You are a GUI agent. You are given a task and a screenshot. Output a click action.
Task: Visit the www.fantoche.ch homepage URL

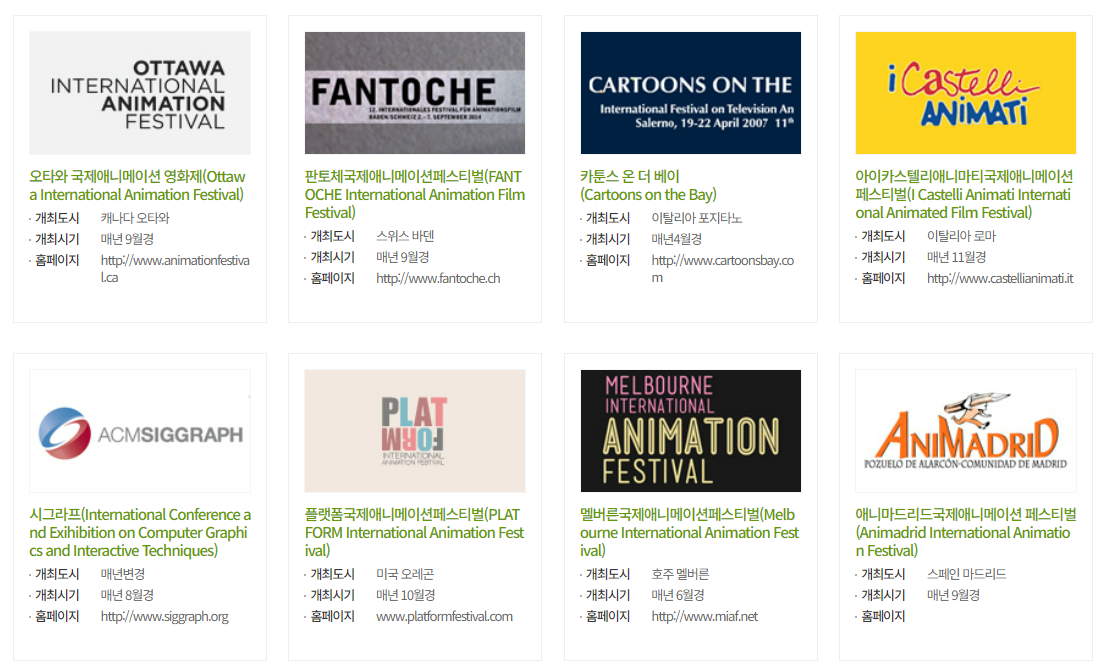438,279
